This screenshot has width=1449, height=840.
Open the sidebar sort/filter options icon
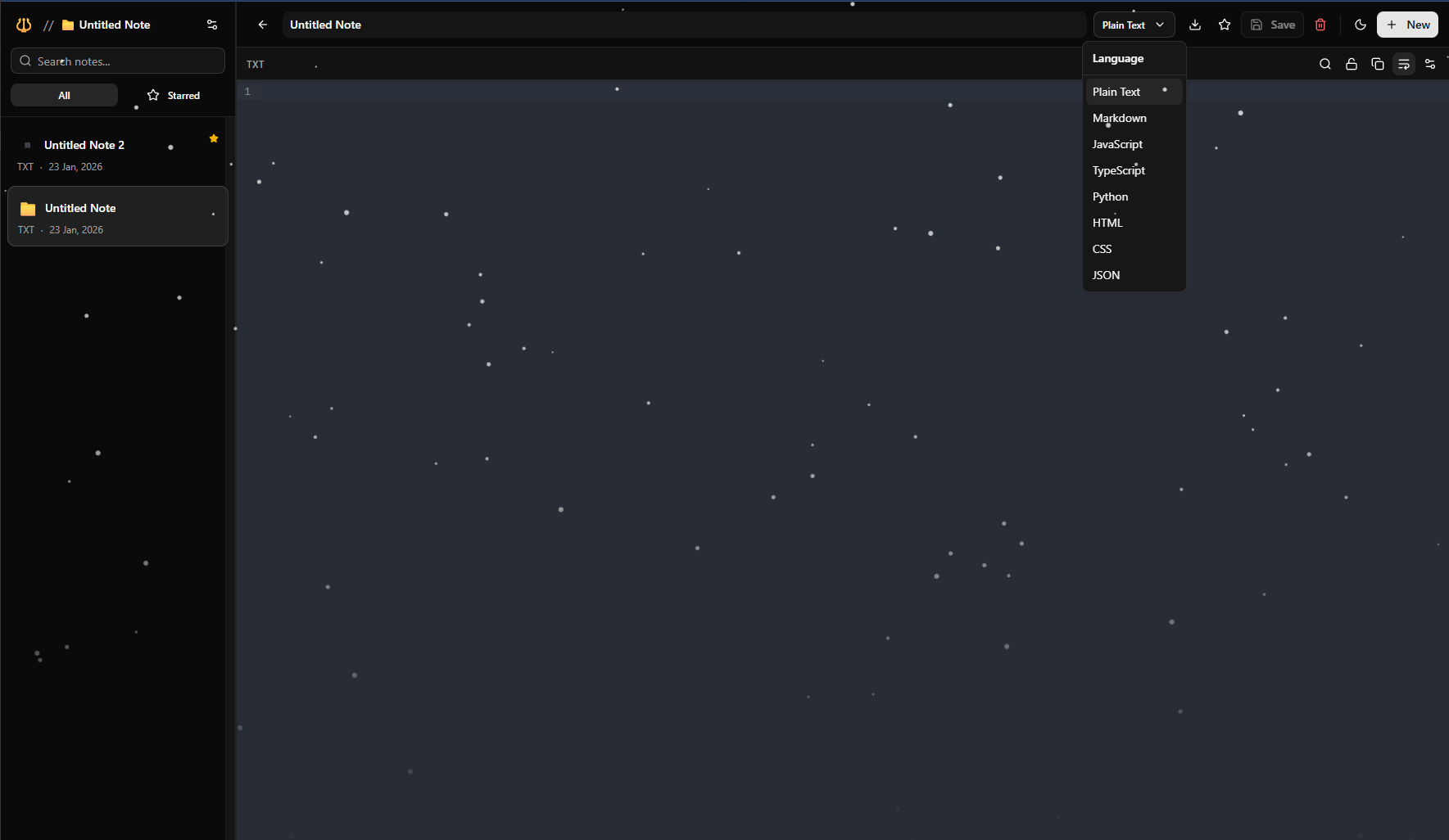pos(211,25)
